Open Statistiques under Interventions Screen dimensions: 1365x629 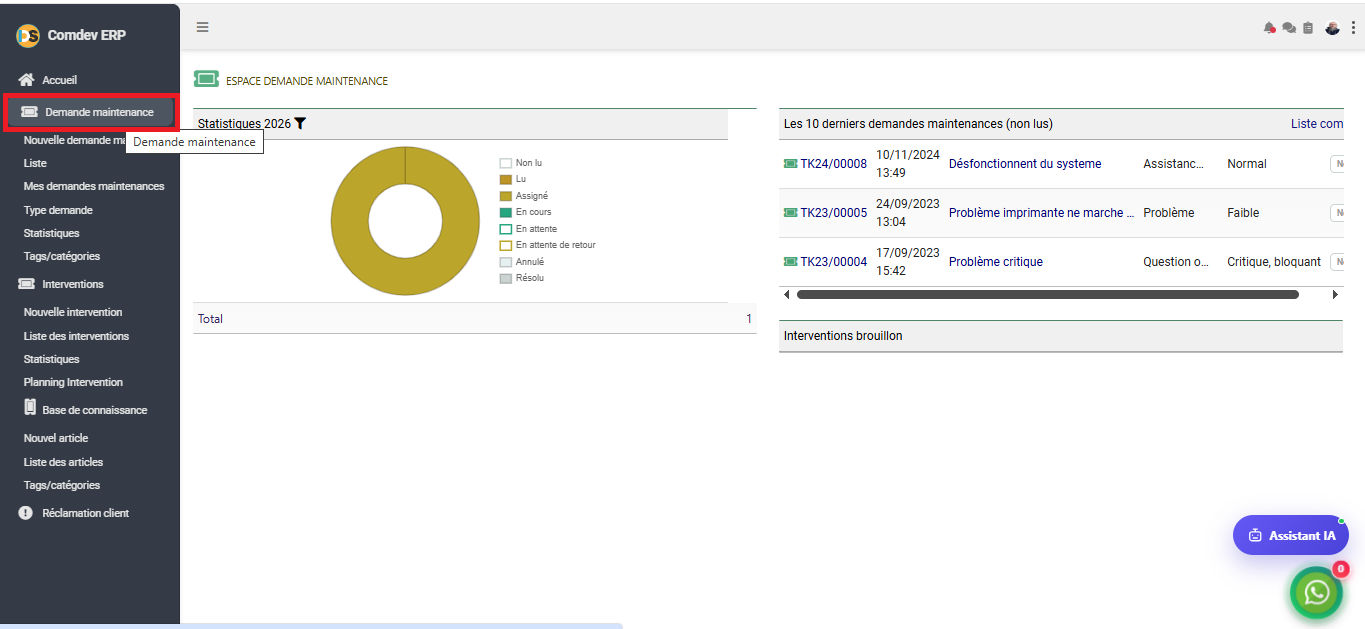tap(51, 359)
